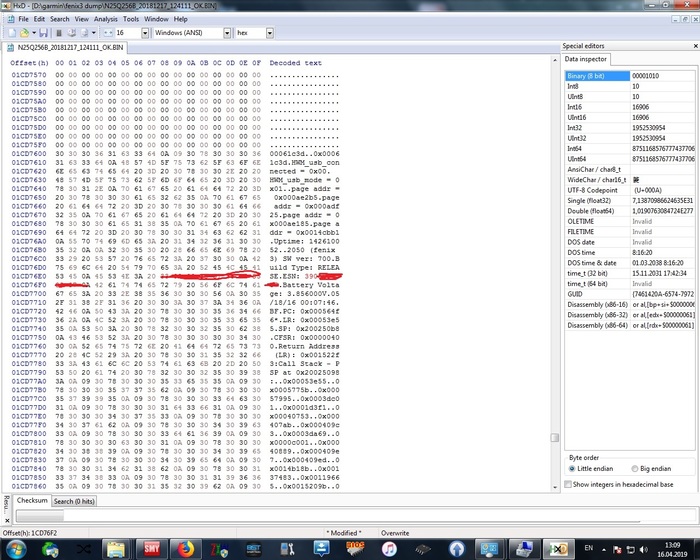Close the Special editors panel
The image size is (700, 560).
pos(695,46)
